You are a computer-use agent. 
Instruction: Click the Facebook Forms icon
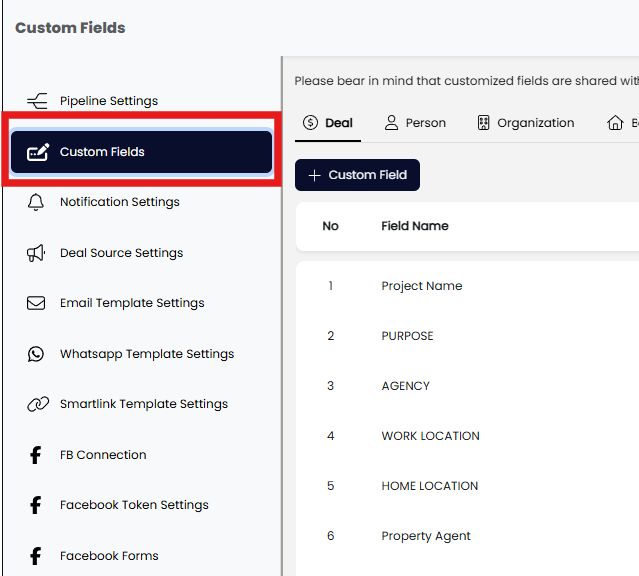[x=36, y=556]
